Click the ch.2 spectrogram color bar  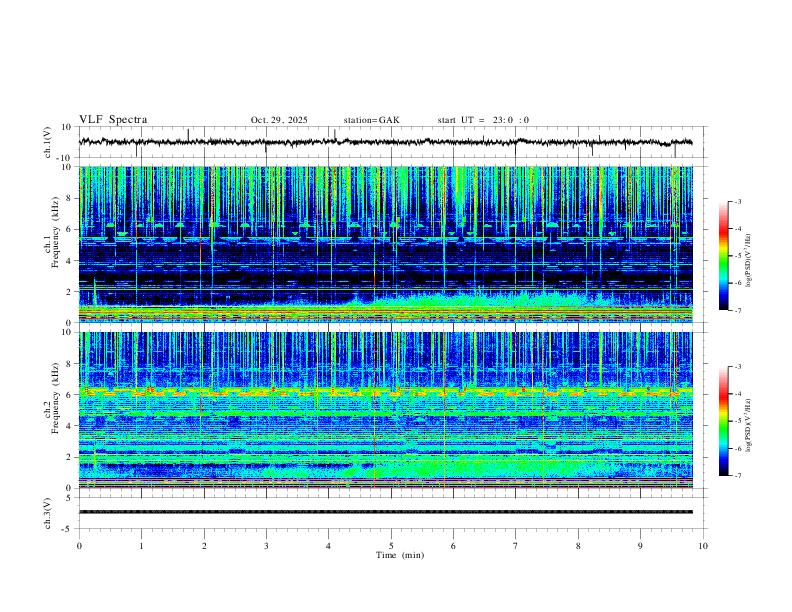pyautogui.click(x=723, y=421)
